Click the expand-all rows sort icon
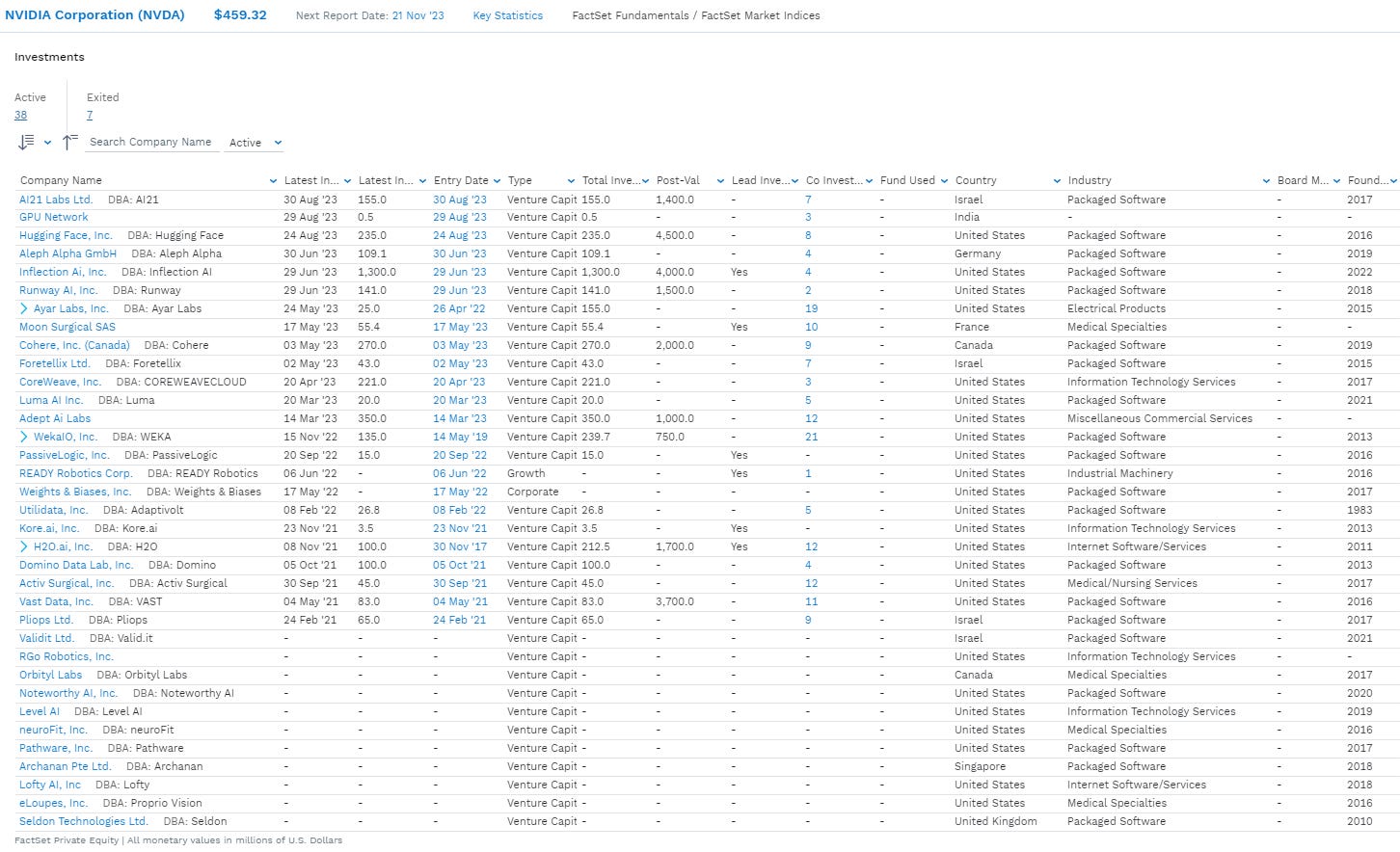The height and width of the screenshot is (852, 1400). (26, 143)
